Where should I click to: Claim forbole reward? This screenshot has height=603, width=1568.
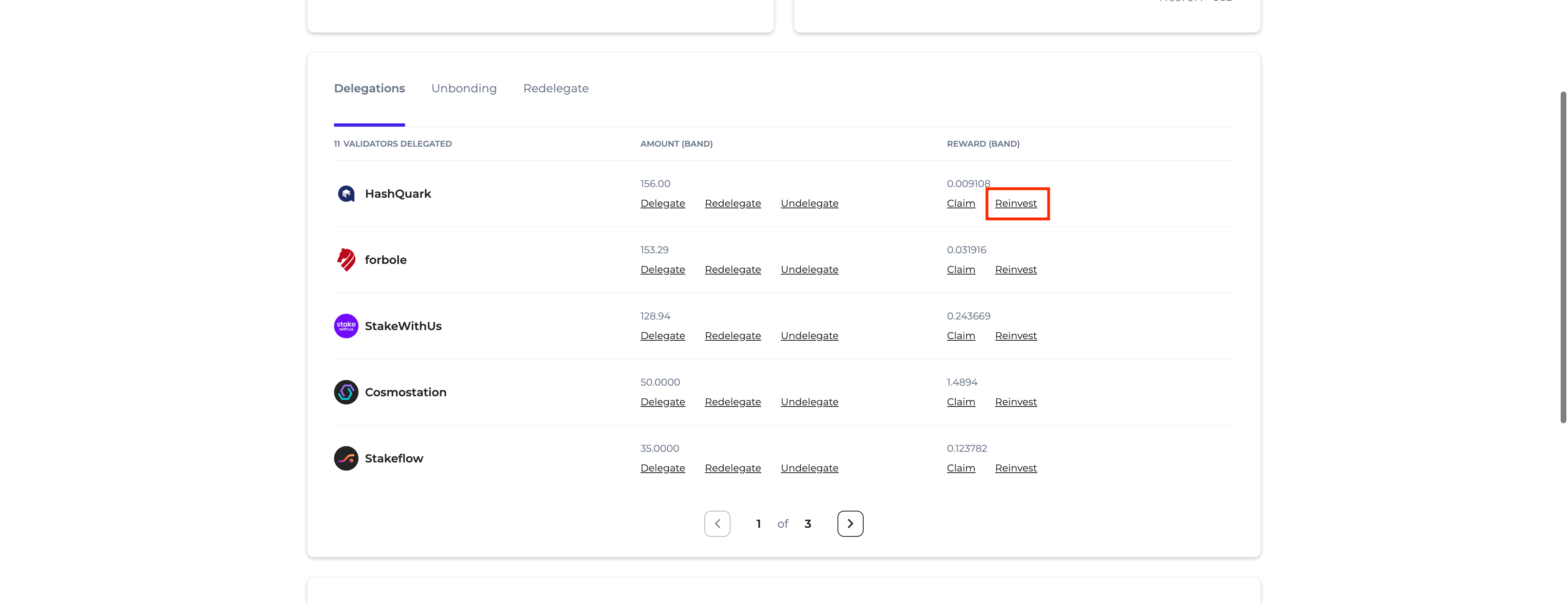[x=961, y=269]
